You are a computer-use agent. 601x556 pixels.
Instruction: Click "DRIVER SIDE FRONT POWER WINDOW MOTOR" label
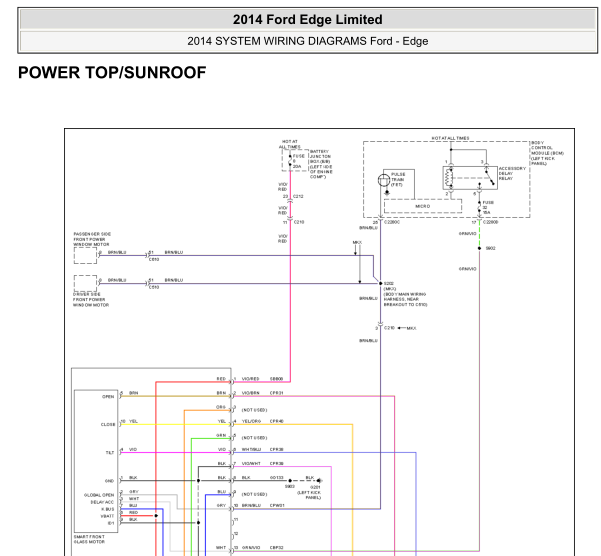(91, 300)
